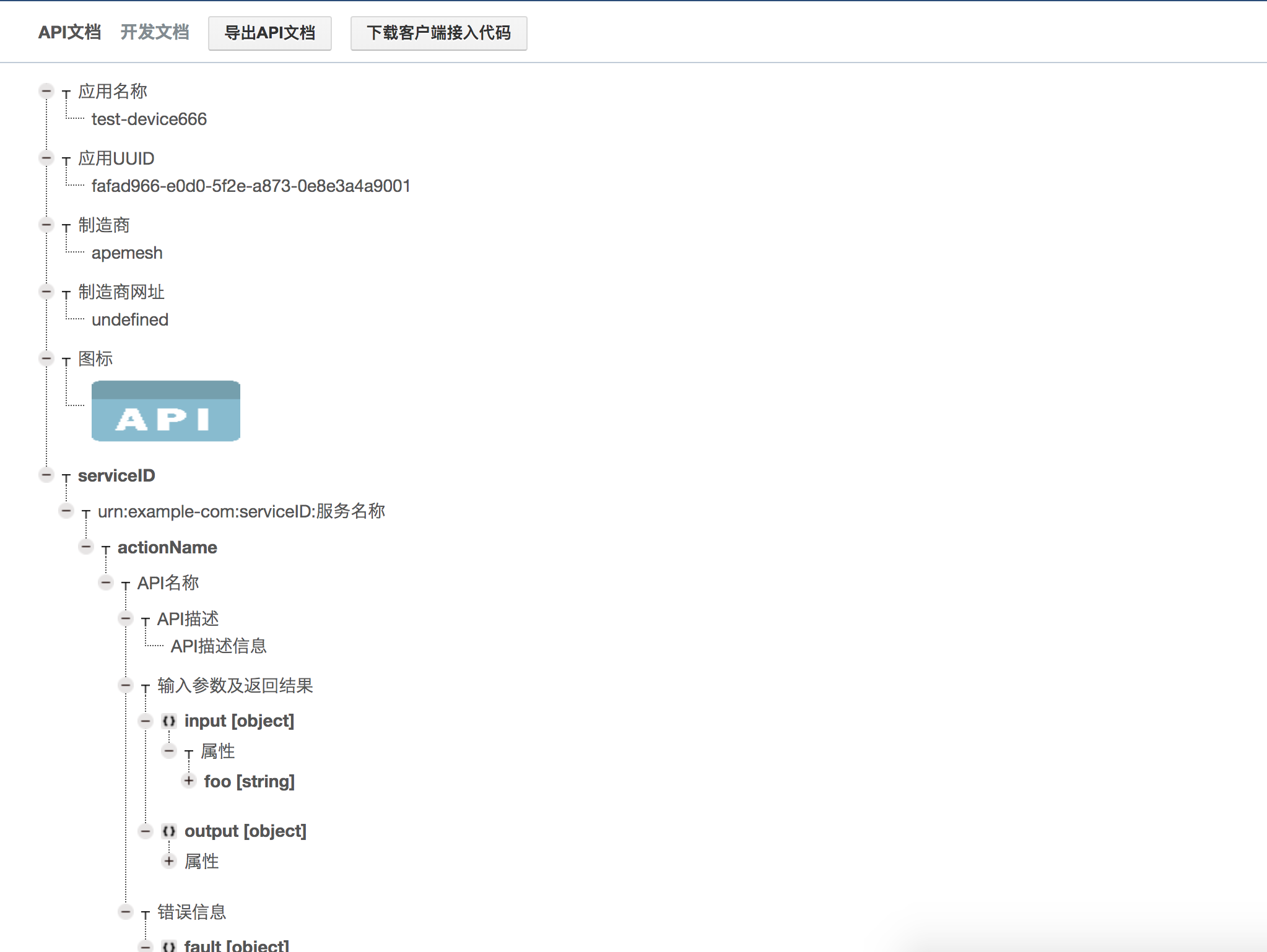Viewport: 1267px width, 952px height.
Task: Collapse the urn:example-com:serviceID node
Action: pos(66,511)
